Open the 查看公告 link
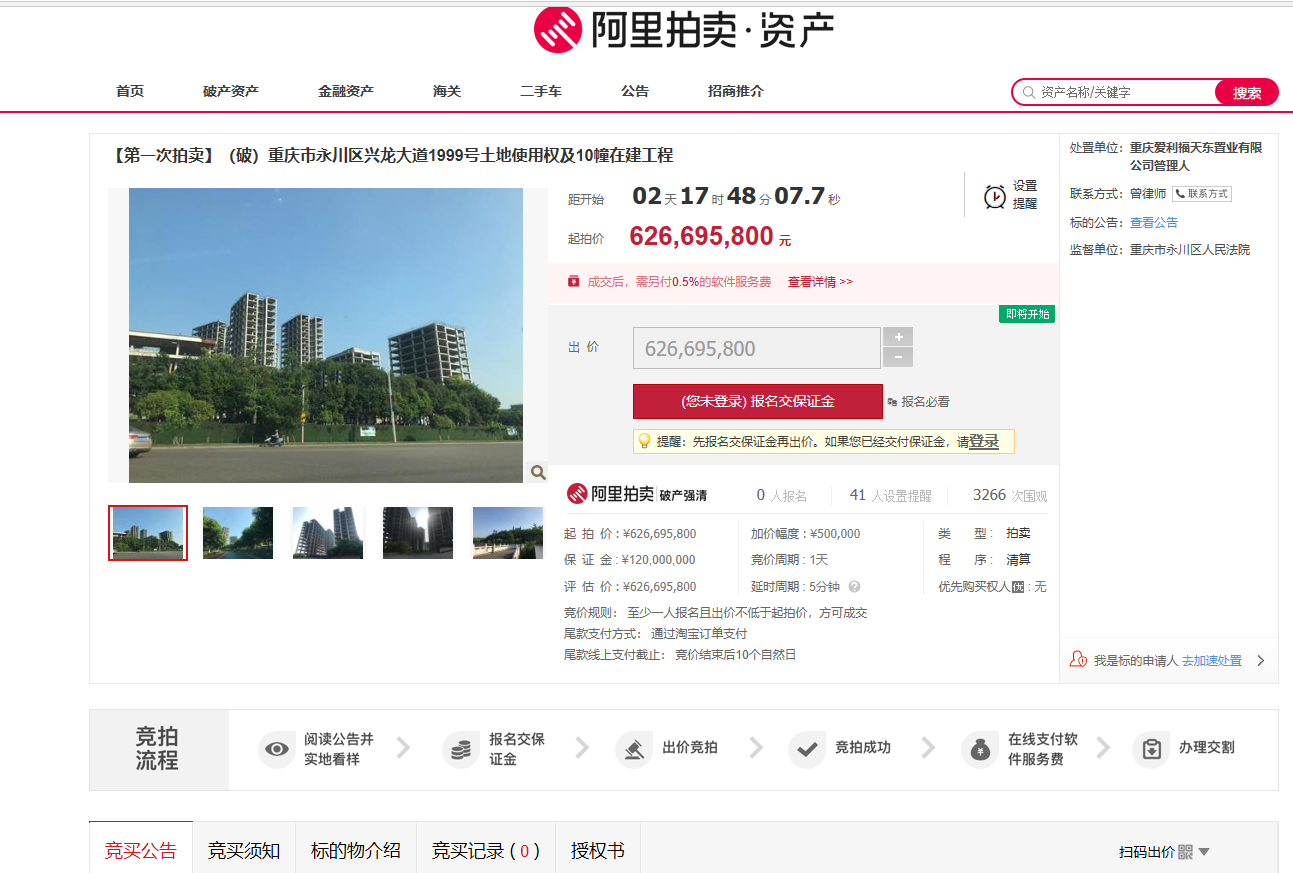This screenshot has height=873, width=1293. [1154, 222]
